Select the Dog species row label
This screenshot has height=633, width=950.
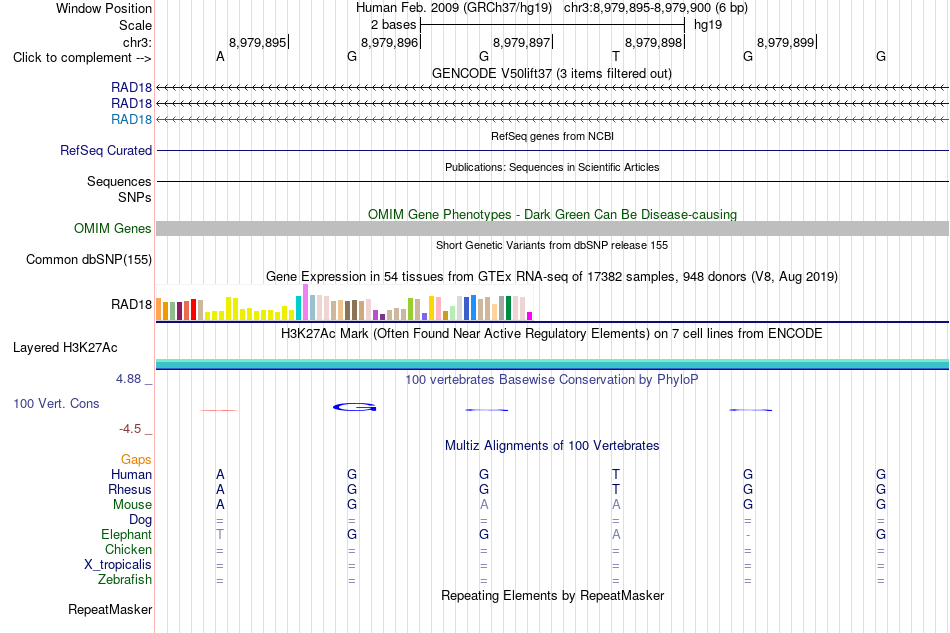140,520
